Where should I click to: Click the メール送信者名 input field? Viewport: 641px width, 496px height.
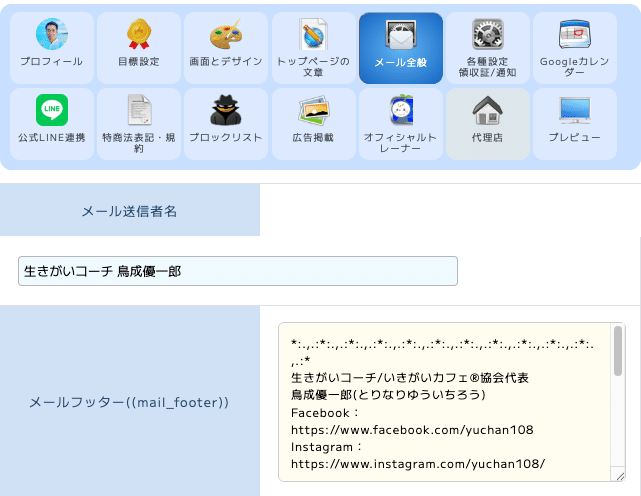click(238, 271)
